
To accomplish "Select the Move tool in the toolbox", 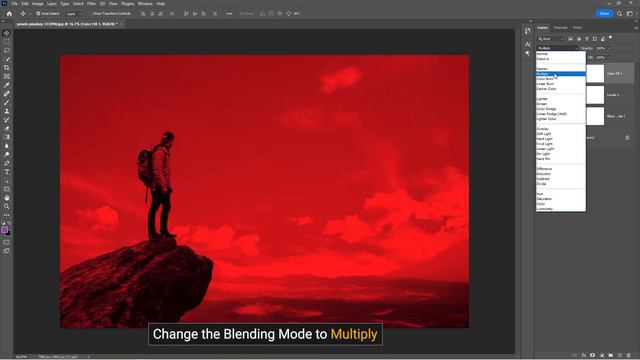I will point(7,33).
